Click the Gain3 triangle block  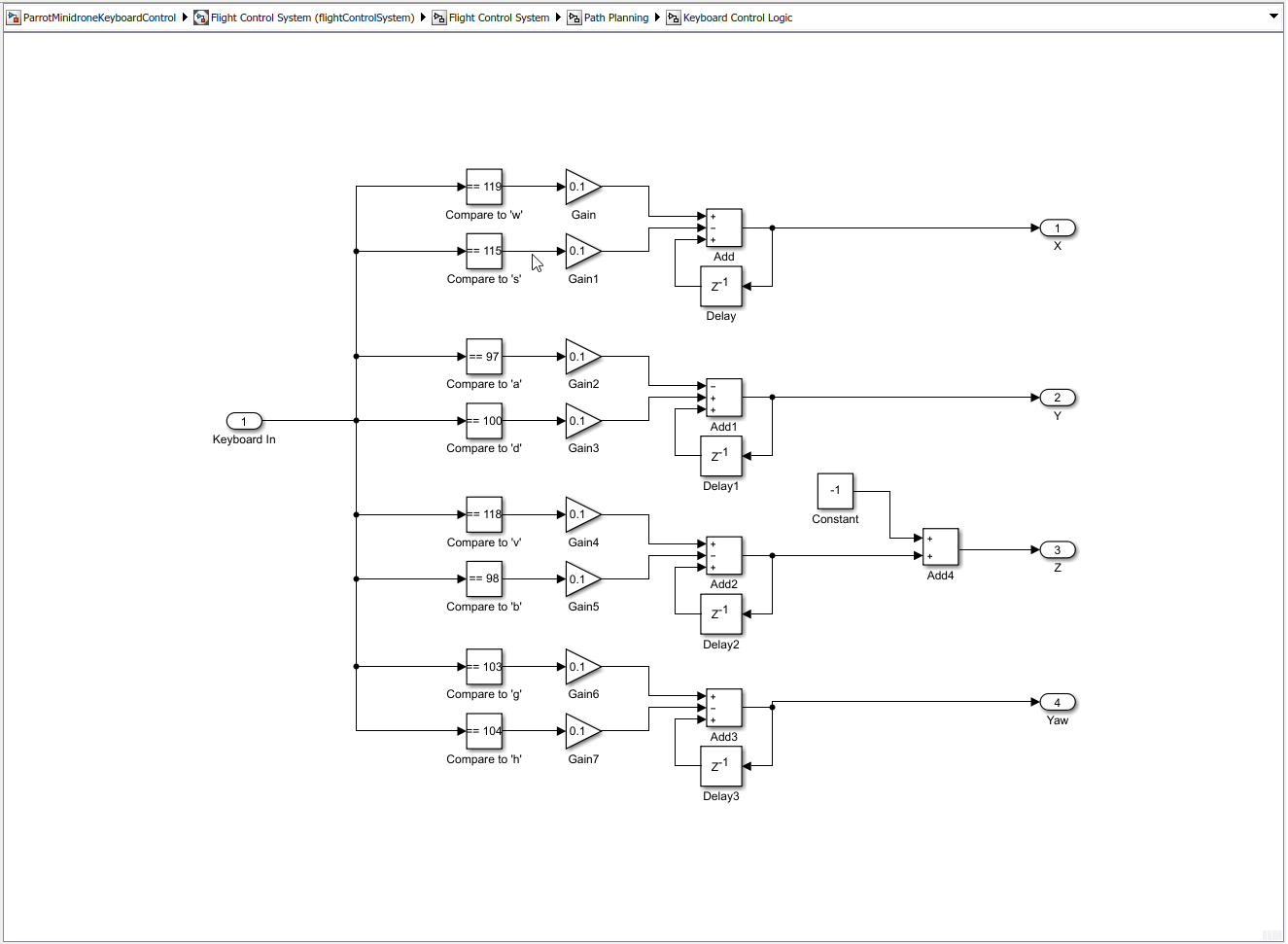[582, 421]
